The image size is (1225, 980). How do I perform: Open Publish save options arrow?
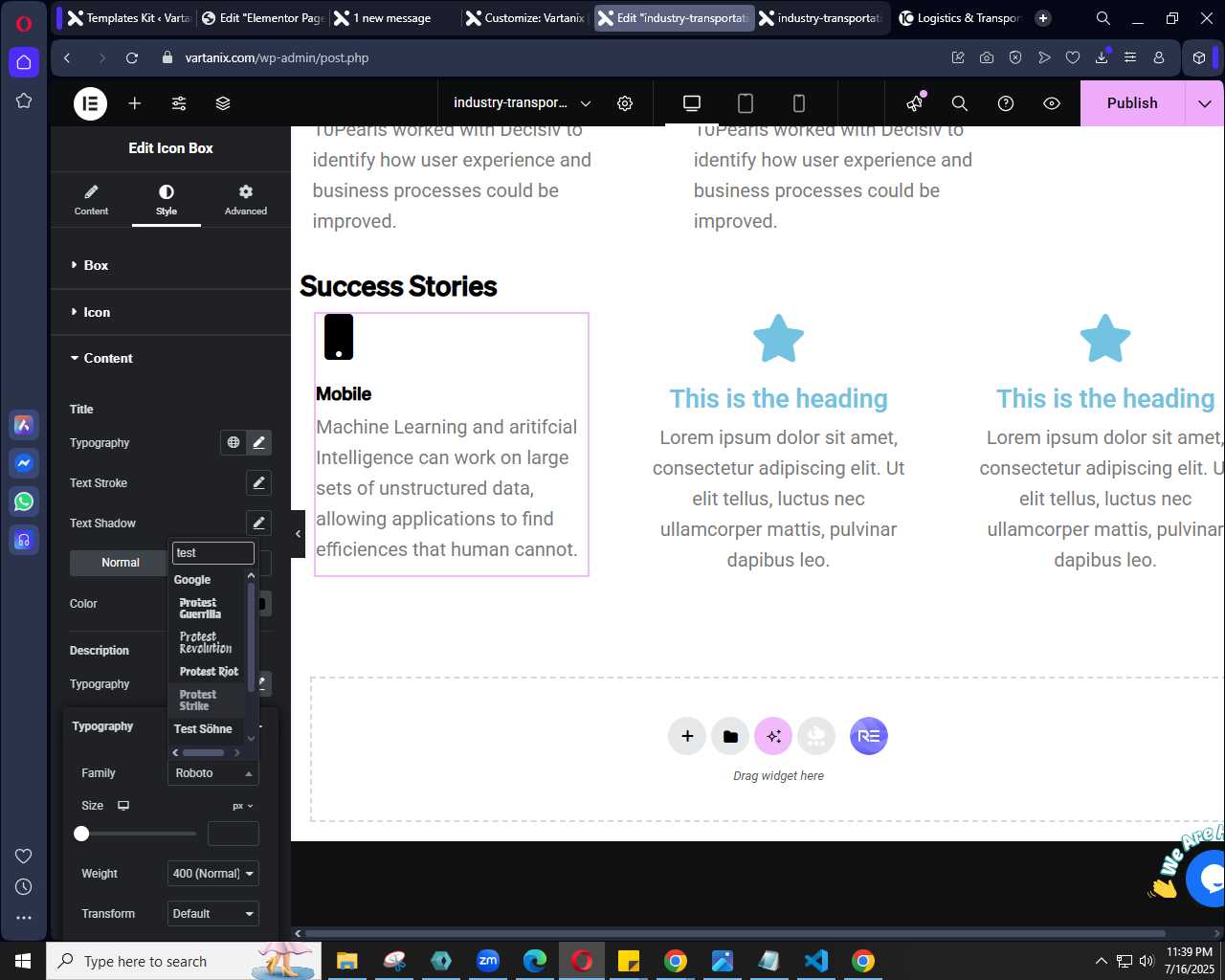click(1205, 103)
